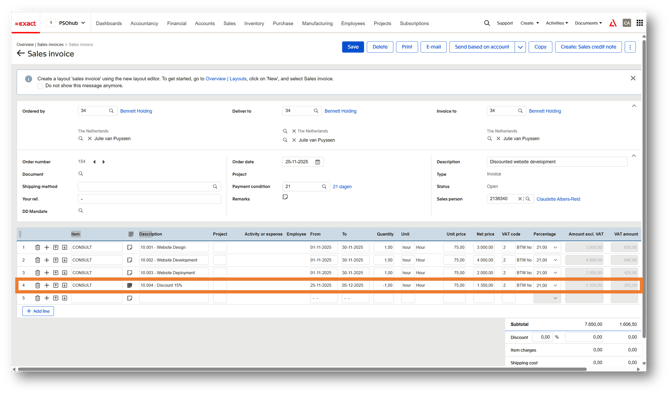Clear Ordered by contact Julie van Puyssen

click(89, 139)
